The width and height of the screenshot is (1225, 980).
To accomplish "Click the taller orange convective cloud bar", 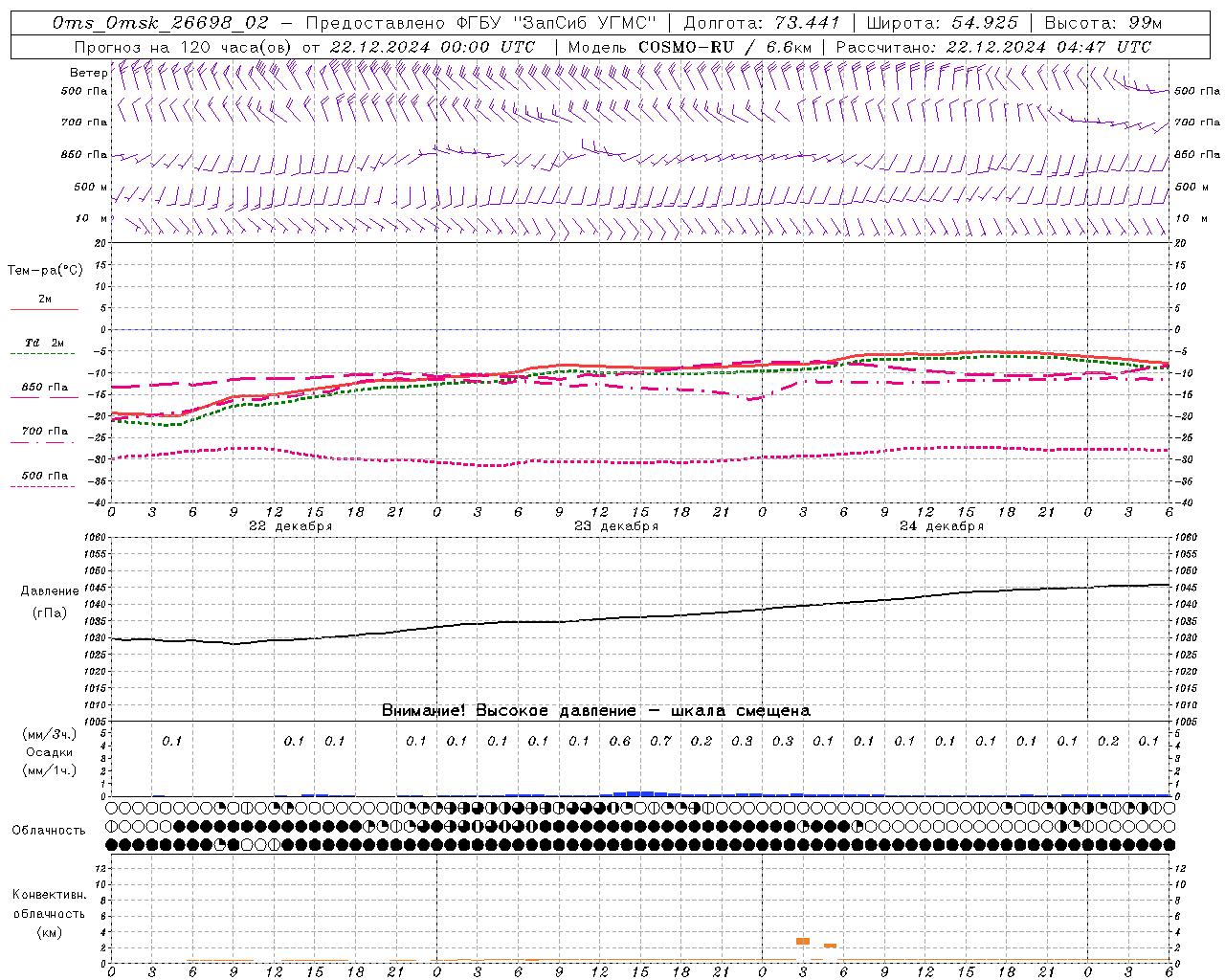I will point(803,942).
